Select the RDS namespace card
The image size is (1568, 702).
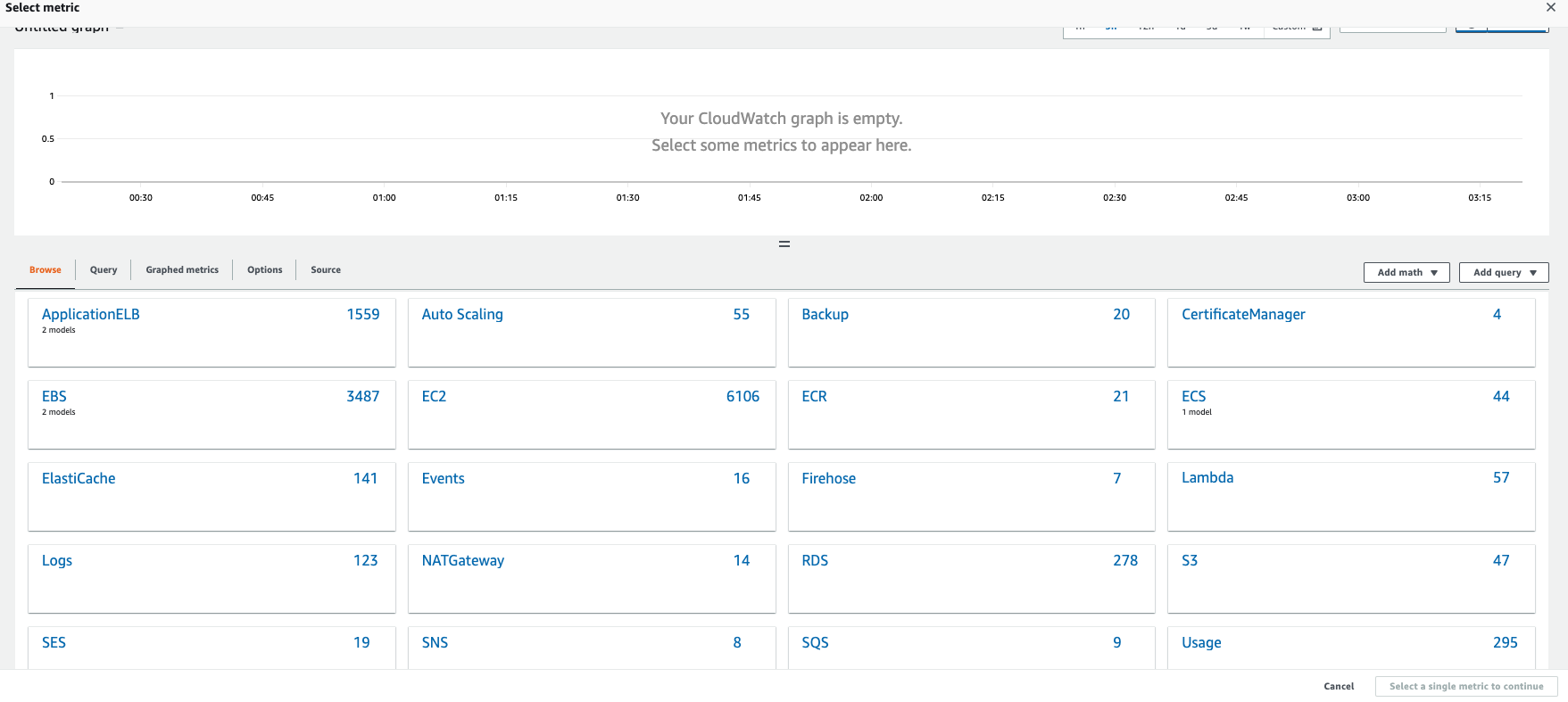pos(815,560)
